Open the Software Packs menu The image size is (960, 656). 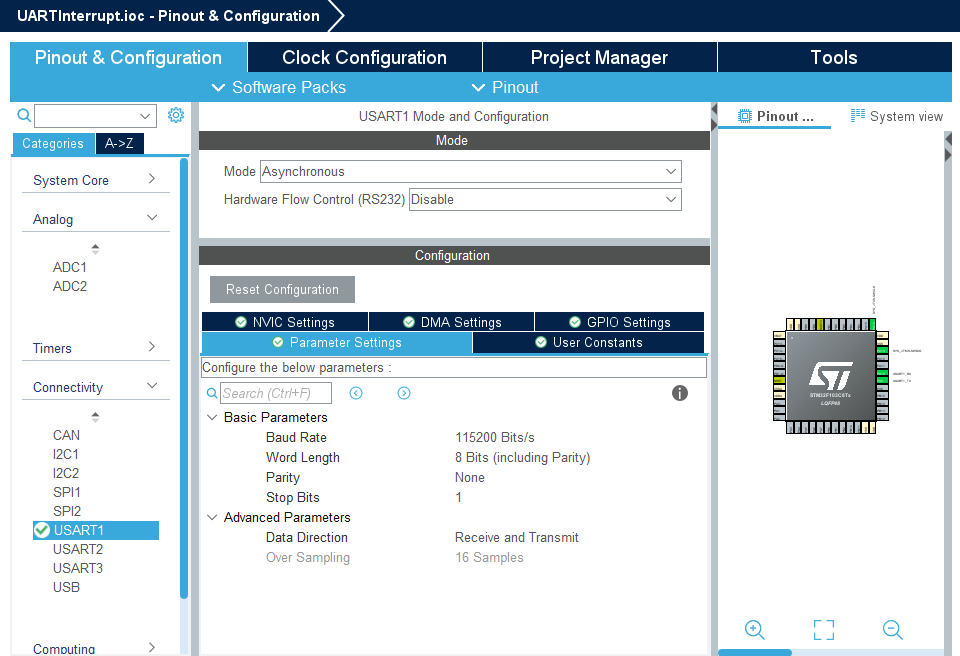(279, 87)
